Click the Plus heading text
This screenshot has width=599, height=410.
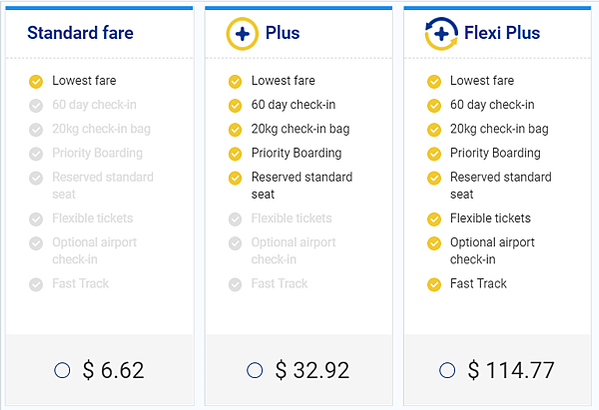[282, 33]
